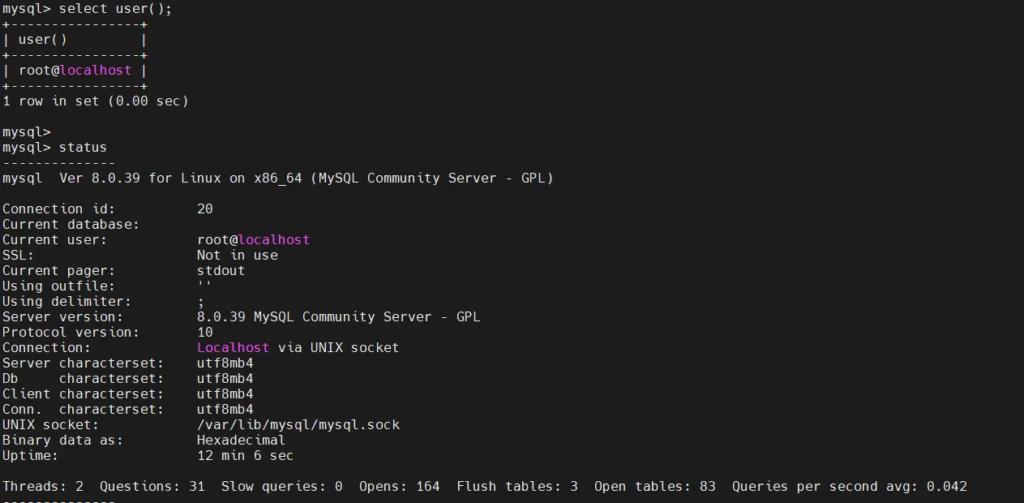Click the Uptime '12 min 6 sec' value
The width and height of the screenshot is (1024, 503).
tap(246, 455)
